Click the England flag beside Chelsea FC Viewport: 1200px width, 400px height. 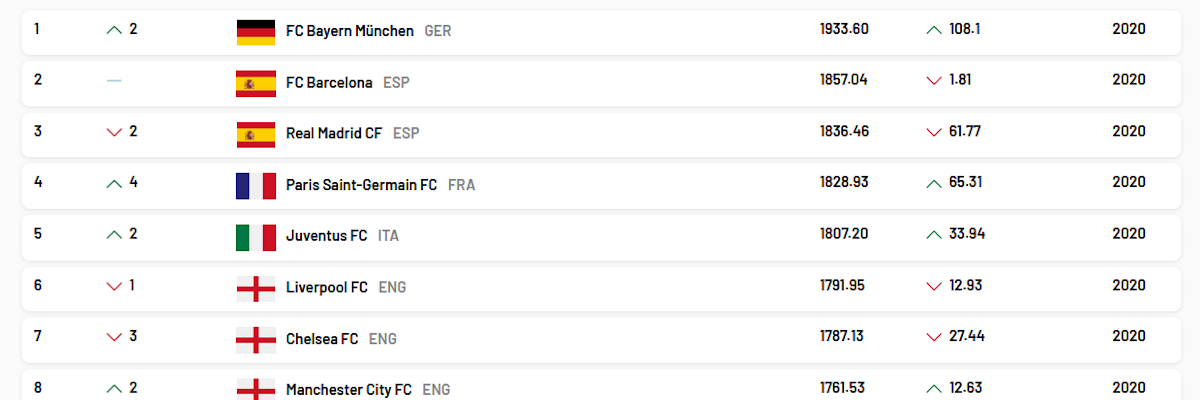pyautogui.click(x=256, y=340)
